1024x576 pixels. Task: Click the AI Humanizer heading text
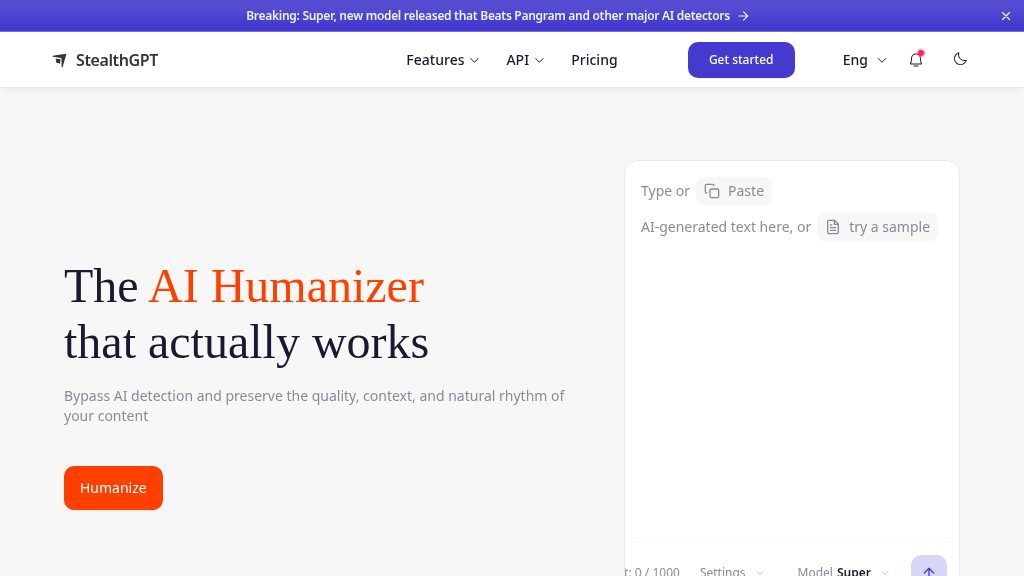(287, 286)
